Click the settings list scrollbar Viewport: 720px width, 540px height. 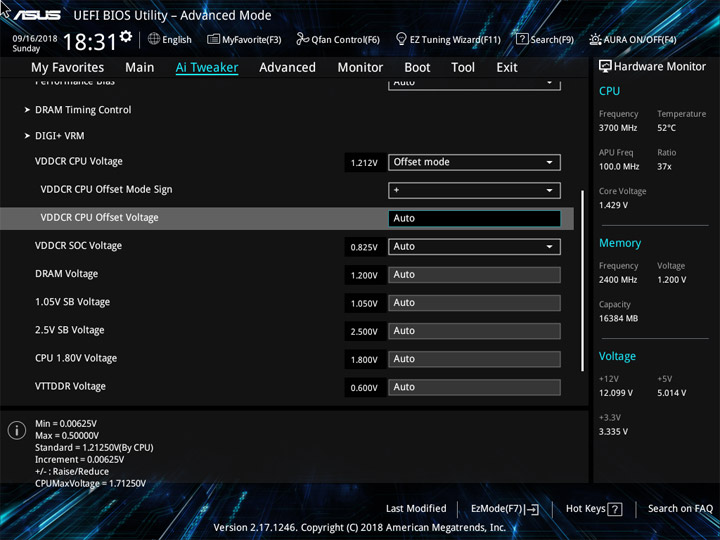click(x=583, y=281)
